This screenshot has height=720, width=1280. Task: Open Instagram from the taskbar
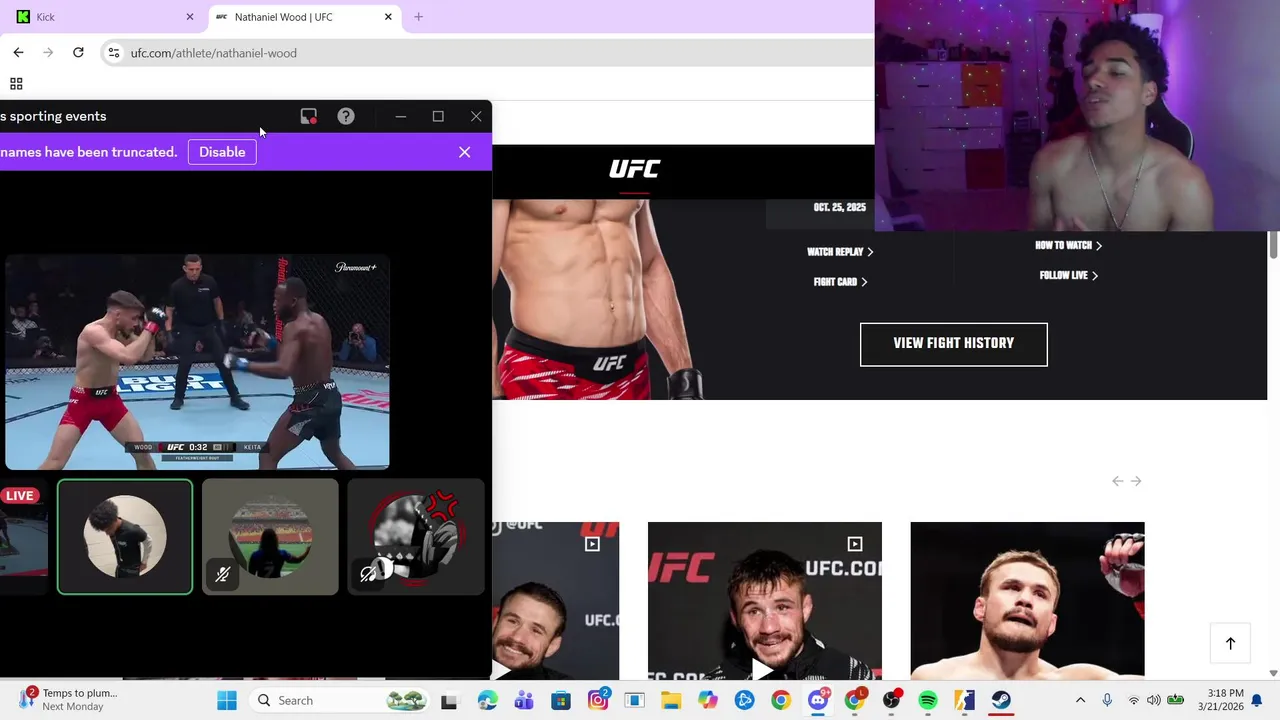tap(598, 700)
